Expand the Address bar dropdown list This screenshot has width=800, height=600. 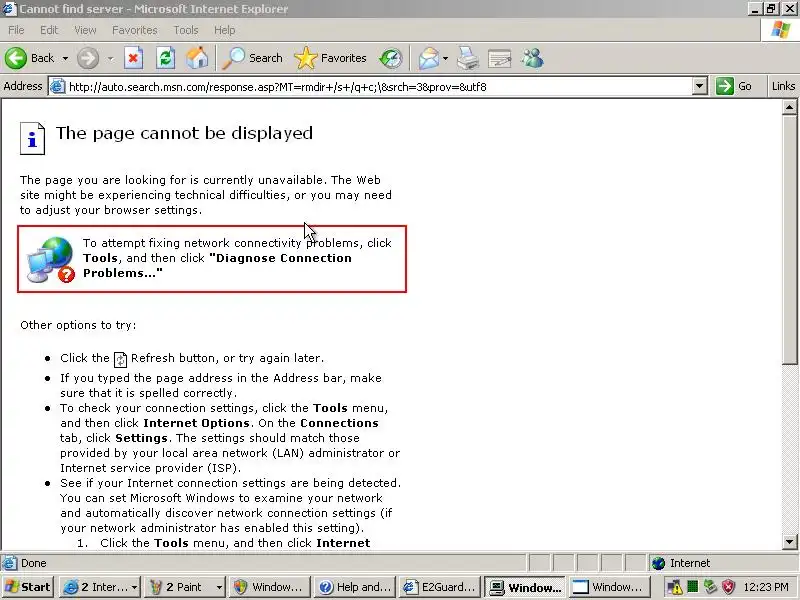click(x=700, y=86)
